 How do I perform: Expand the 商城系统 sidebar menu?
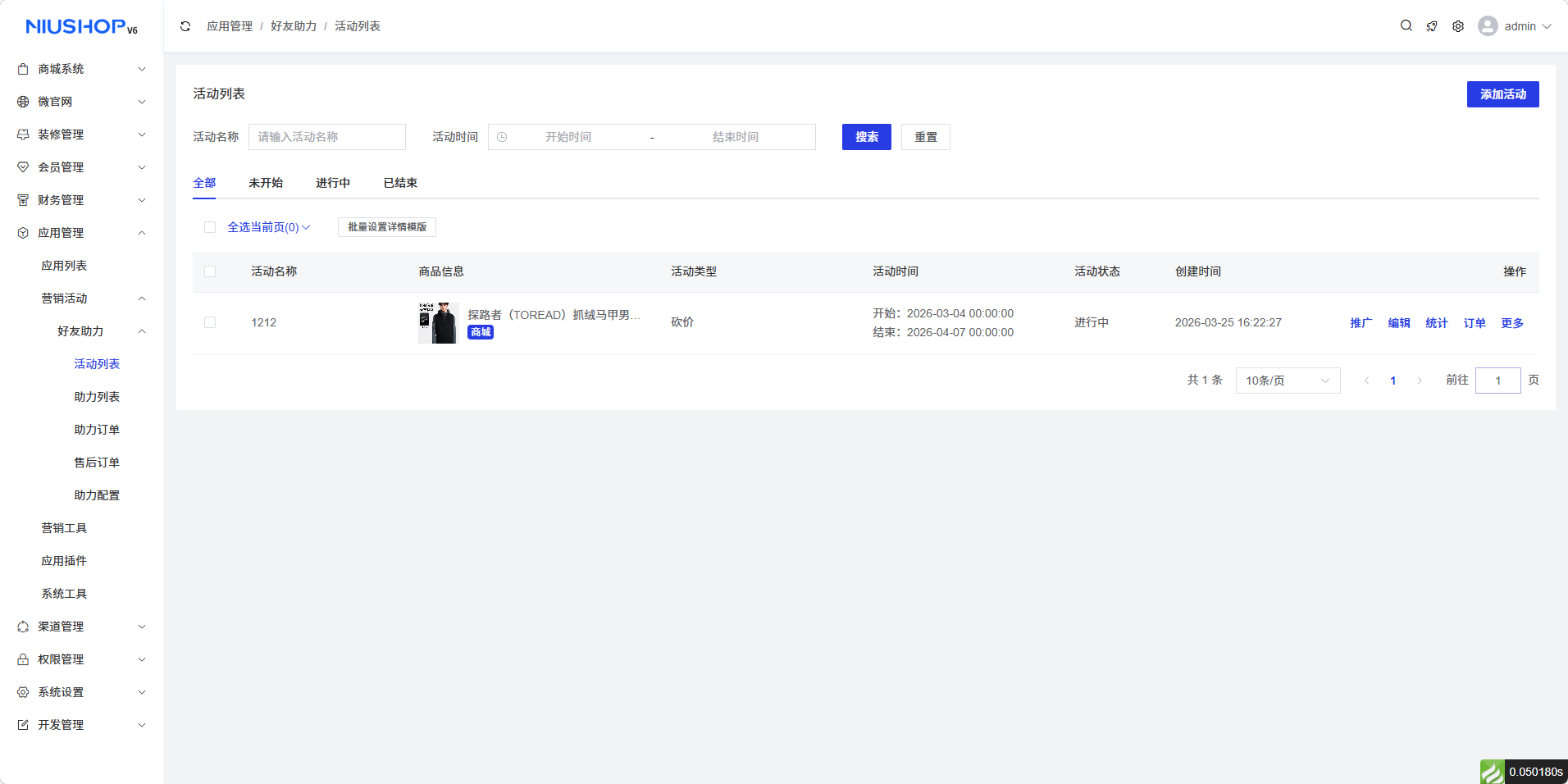(81, 69)
